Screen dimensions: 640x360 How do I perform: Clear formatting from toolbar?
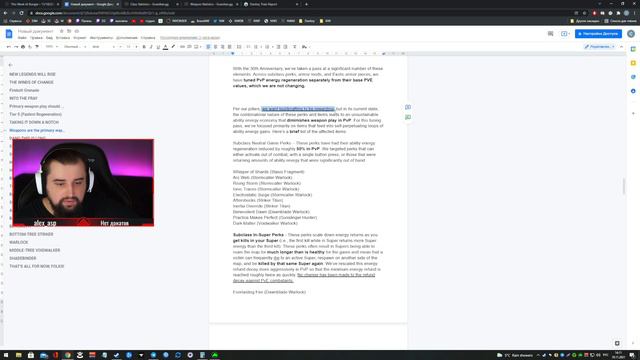(x=294, y=47)
